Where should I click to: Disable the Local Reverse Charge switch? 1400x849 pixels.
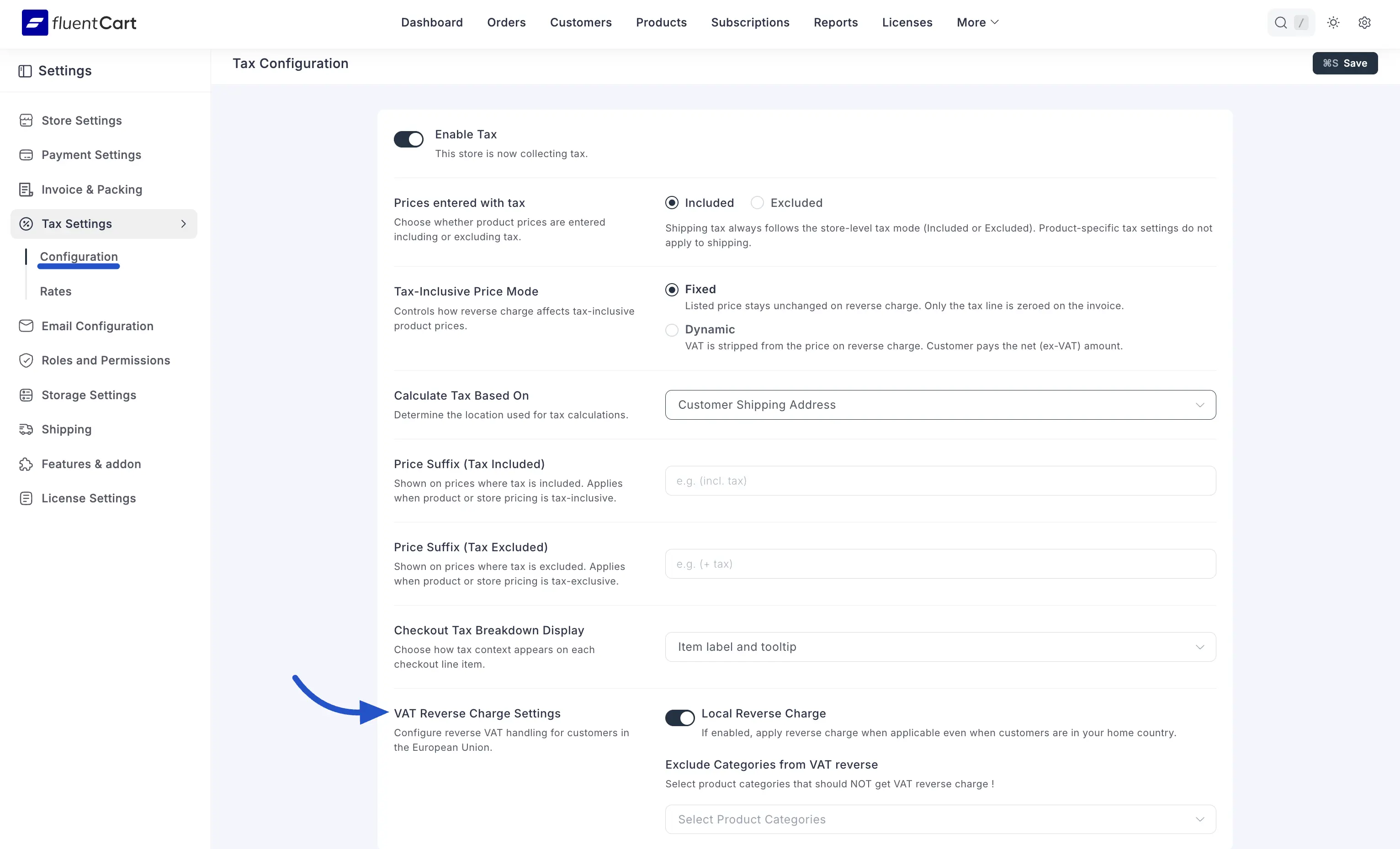pyautogui.click(x=679, y=718)
